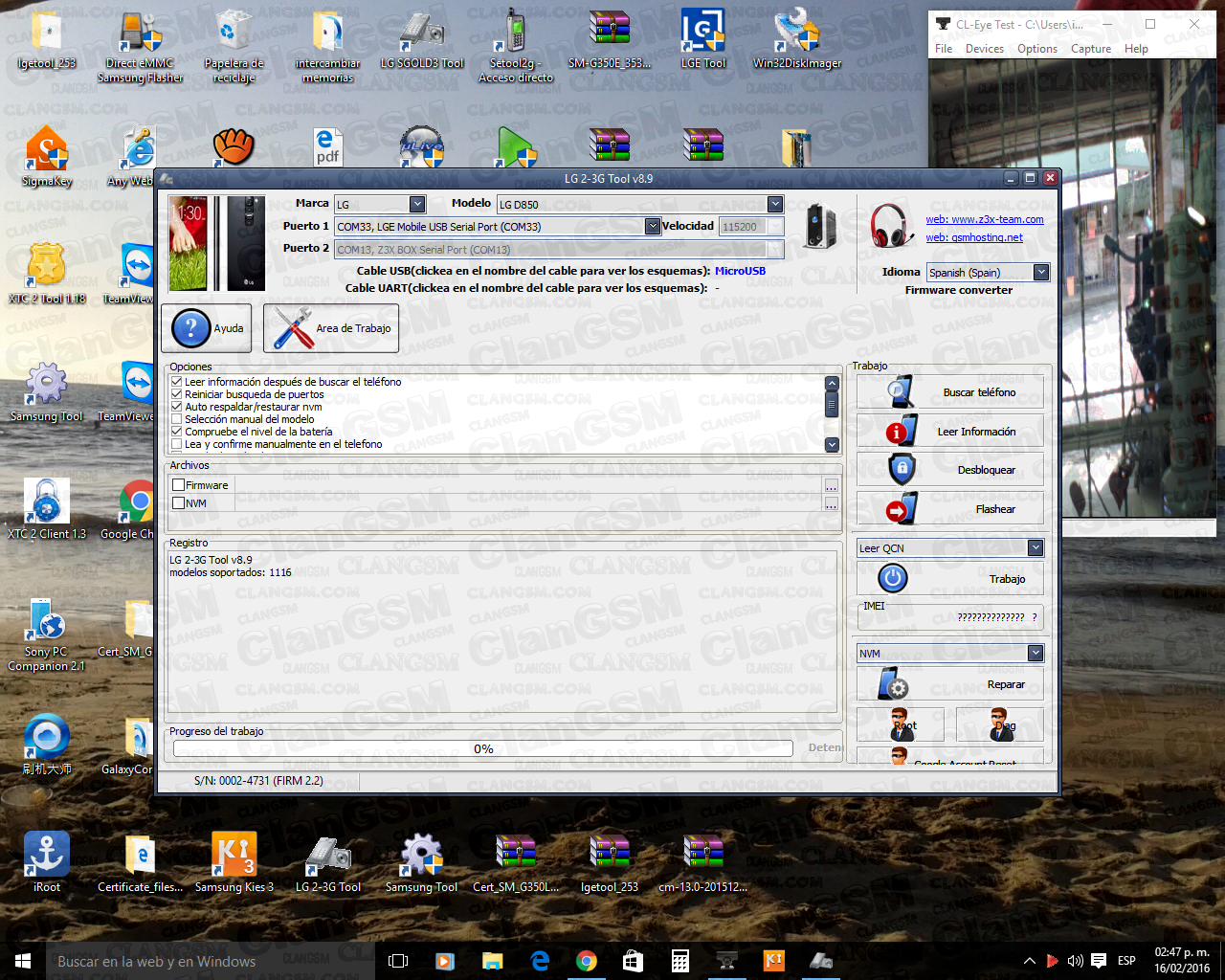Image resolution: width=1225 pixels, height=980 pixels.
Task: Click the Opciones list scroll-up arrow
Action: (832, 384)
